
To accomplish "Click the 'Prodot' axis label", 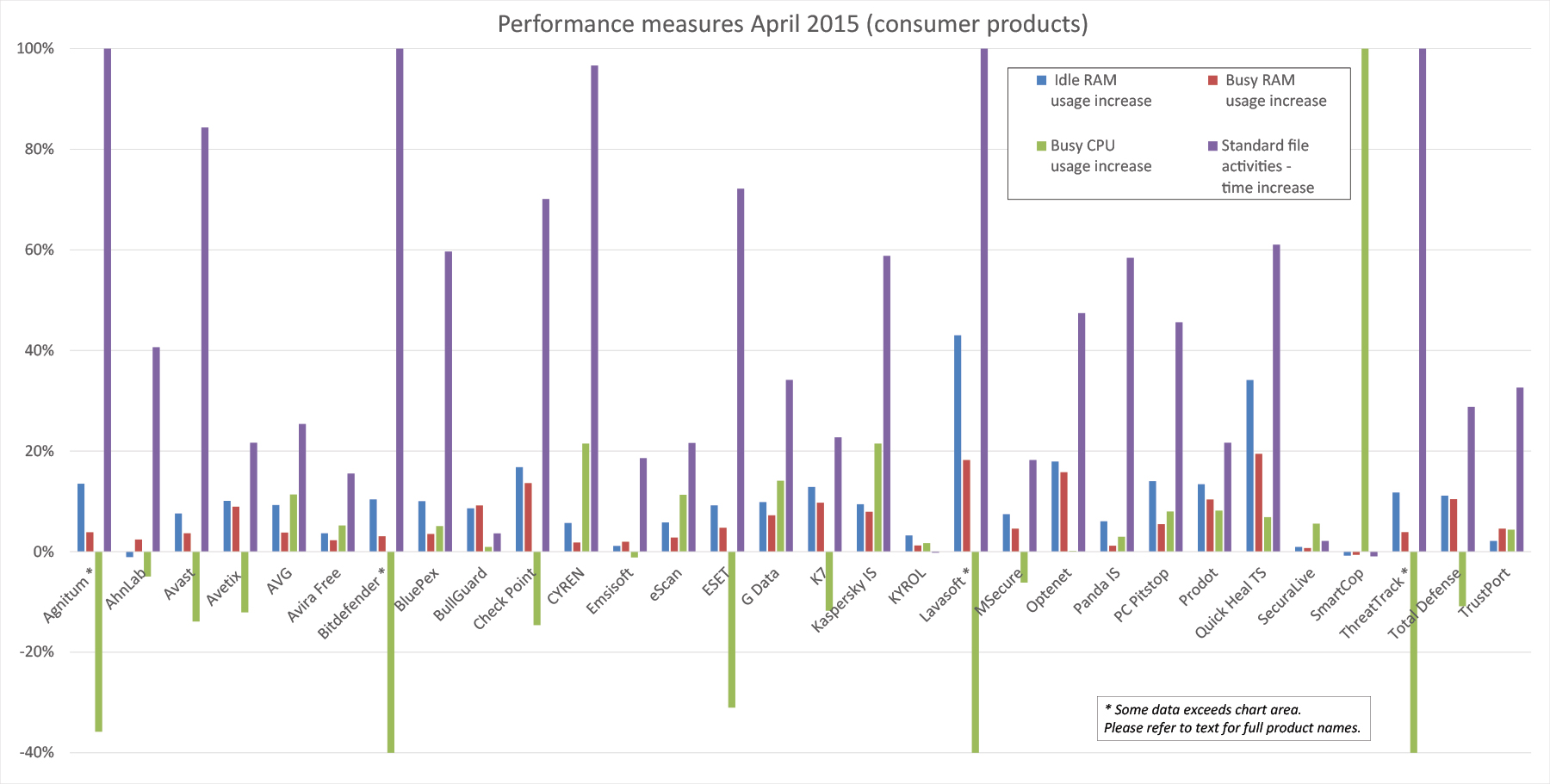I will tap(1199, 587).
